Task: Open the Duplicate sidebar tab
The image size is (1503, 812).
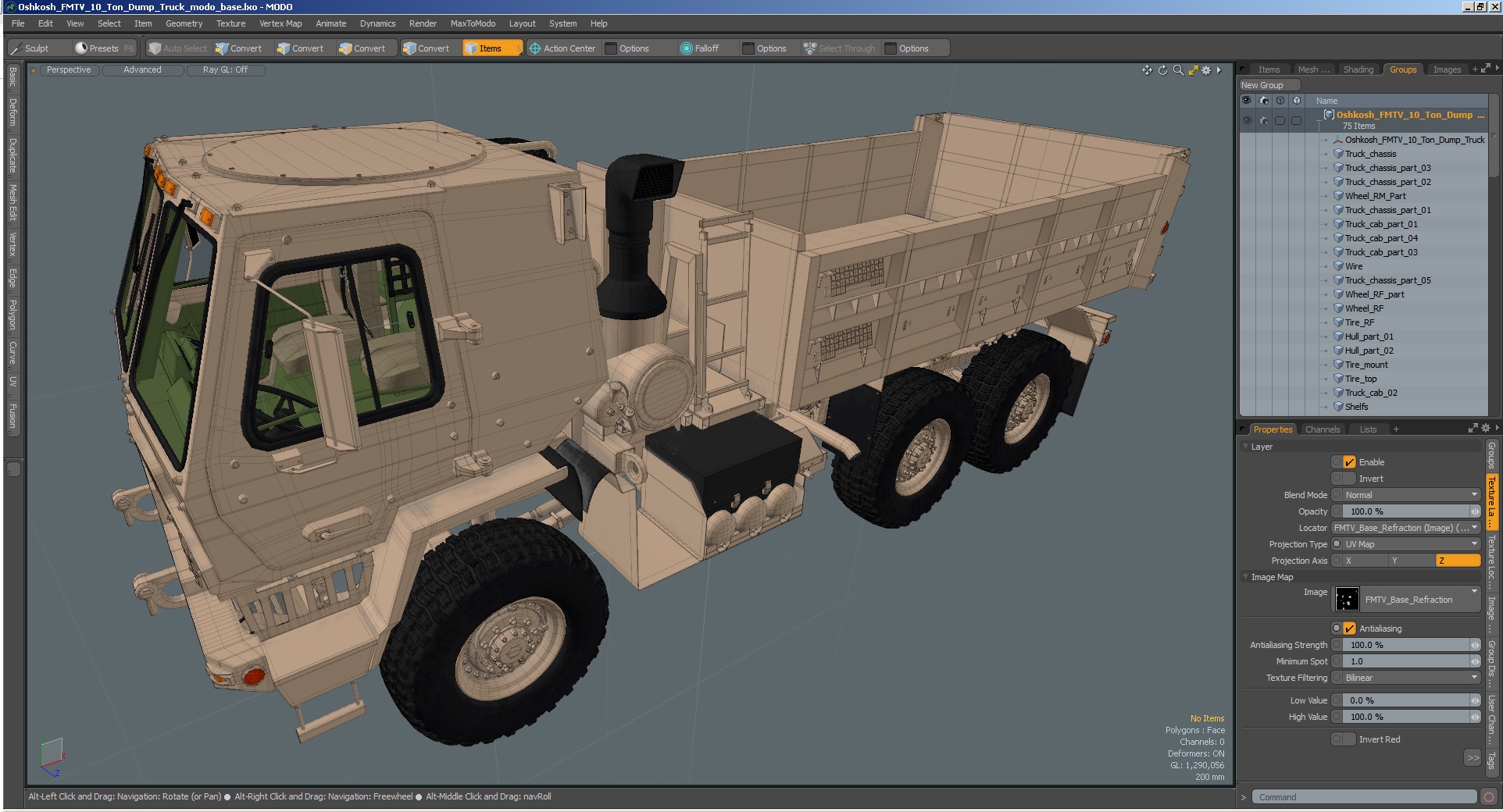Action: coord(12,156)
